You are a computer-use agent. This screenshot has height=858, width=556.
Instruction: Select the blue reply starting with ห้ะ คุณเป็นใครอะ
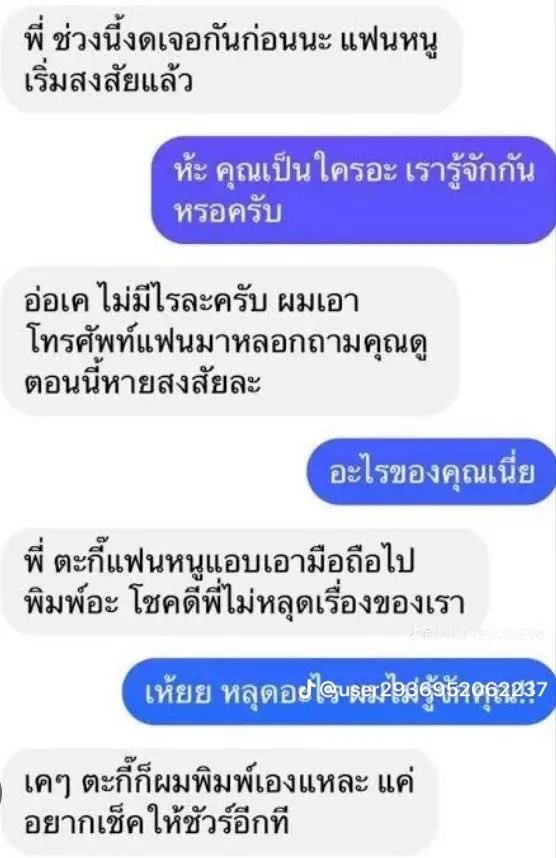pyautogui.click(x=354, y=190)
